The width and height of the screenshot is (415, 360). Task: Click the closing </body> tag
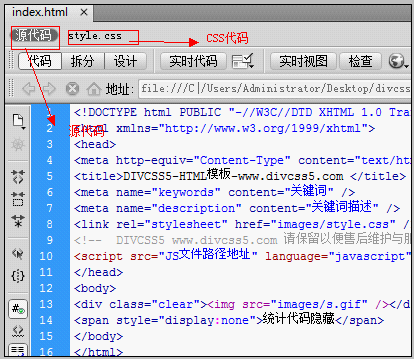pos(98,336)
